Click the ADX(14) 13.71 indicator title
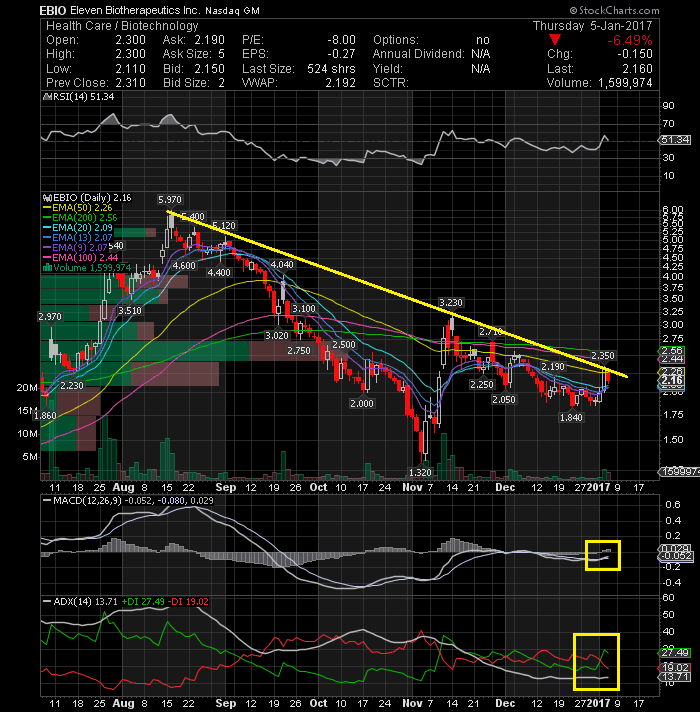The width and height of the screenshot is (700, 712). point(85,602)
